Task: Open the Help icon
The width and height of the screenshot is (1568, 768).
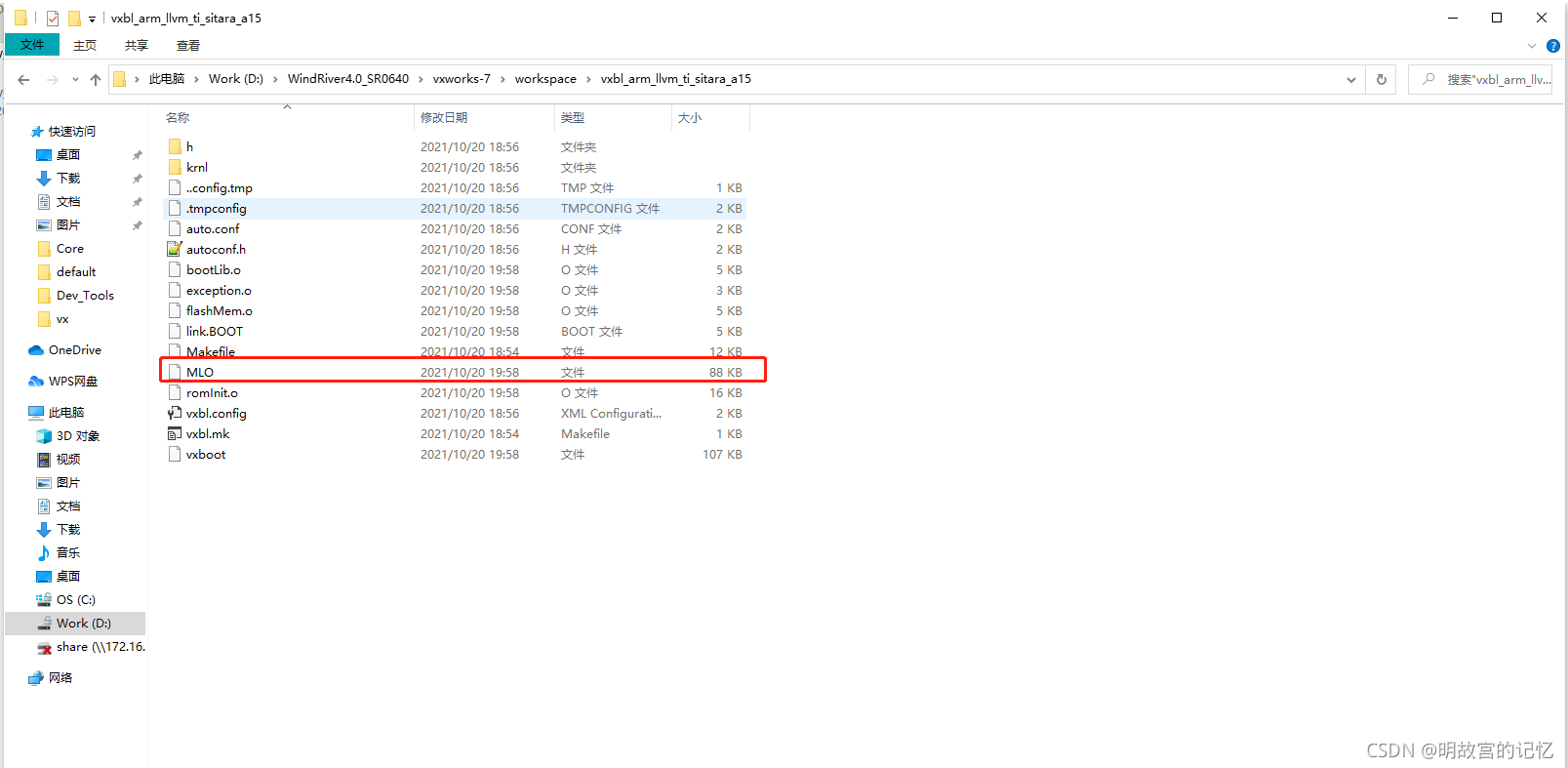Action: [x=1553, y=46]
